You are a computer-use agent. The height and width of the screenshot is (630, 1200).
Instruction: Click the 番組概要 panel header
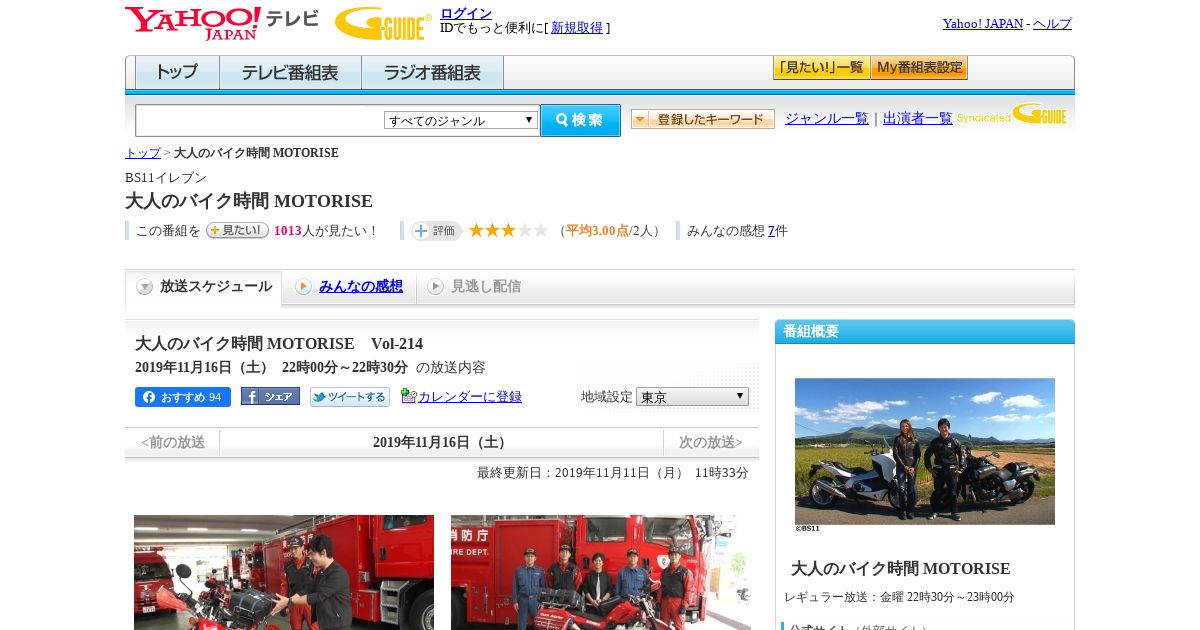[x=925, y=332]
